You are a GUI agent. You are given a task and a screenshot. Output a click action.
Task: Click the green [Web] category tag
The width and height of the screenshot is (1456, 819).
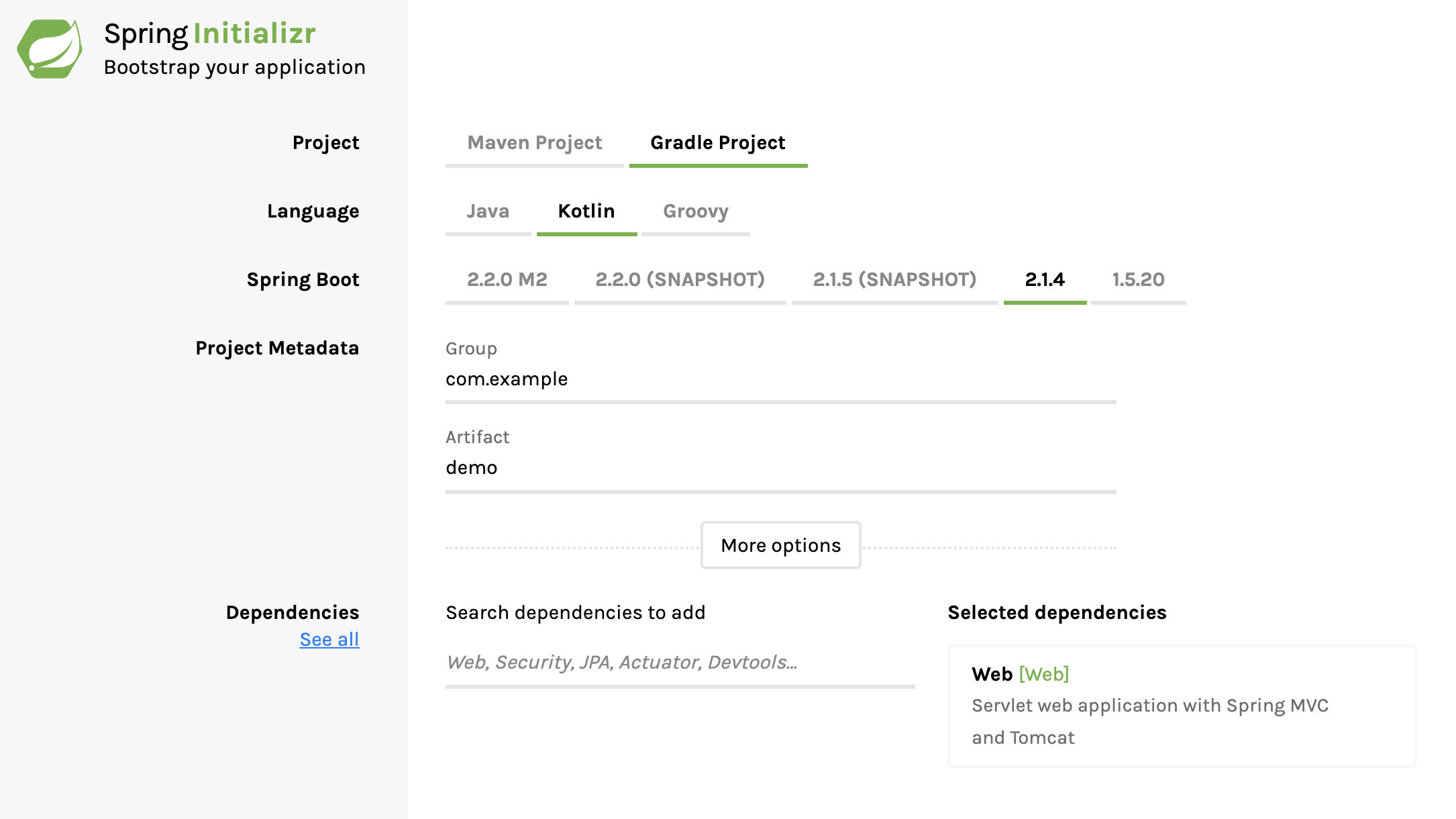[x=1043, y=674]
